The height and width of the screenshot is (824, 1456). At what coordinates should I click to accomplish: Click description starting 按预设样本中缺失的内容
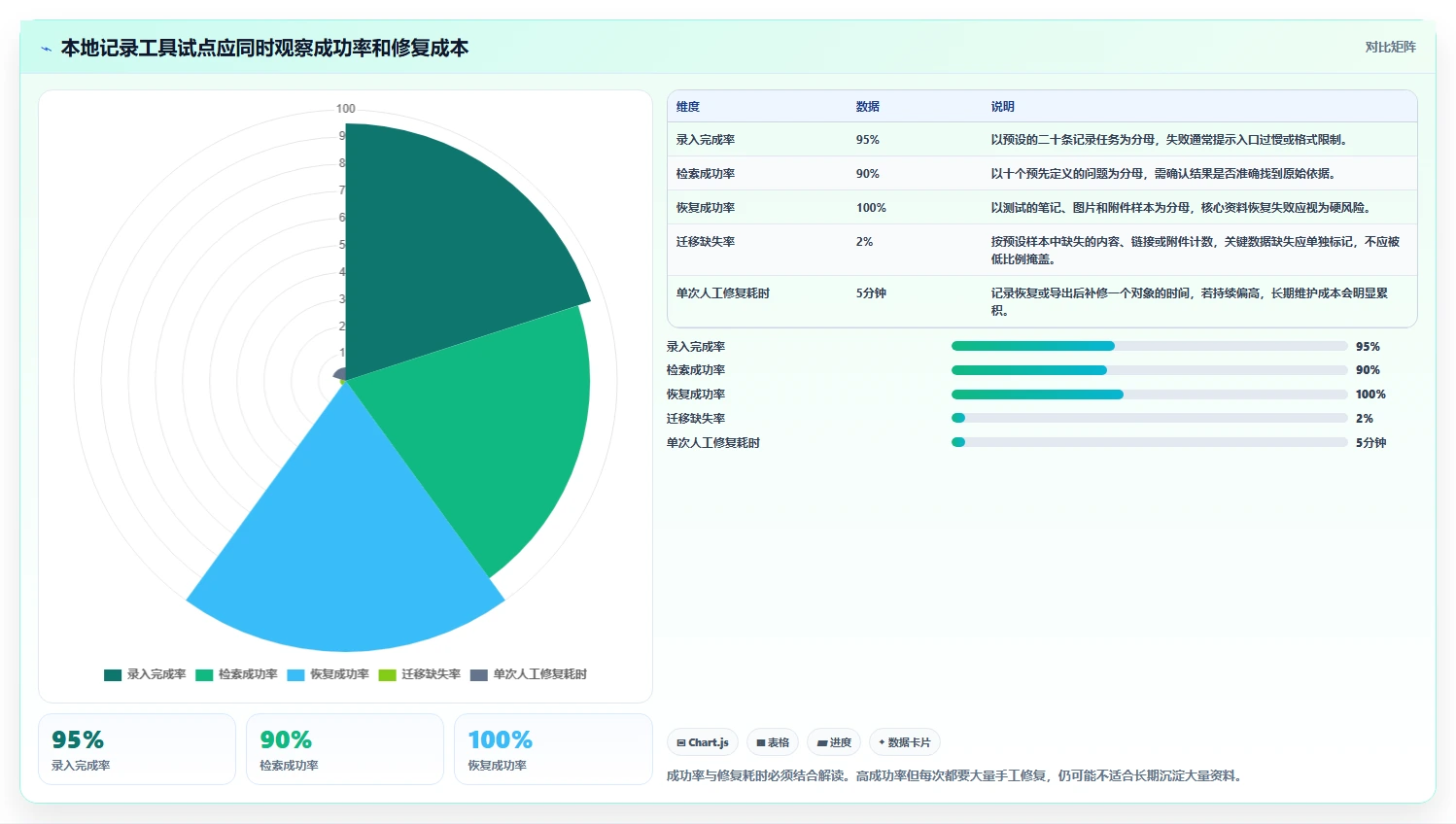[x=1196, y=251]
